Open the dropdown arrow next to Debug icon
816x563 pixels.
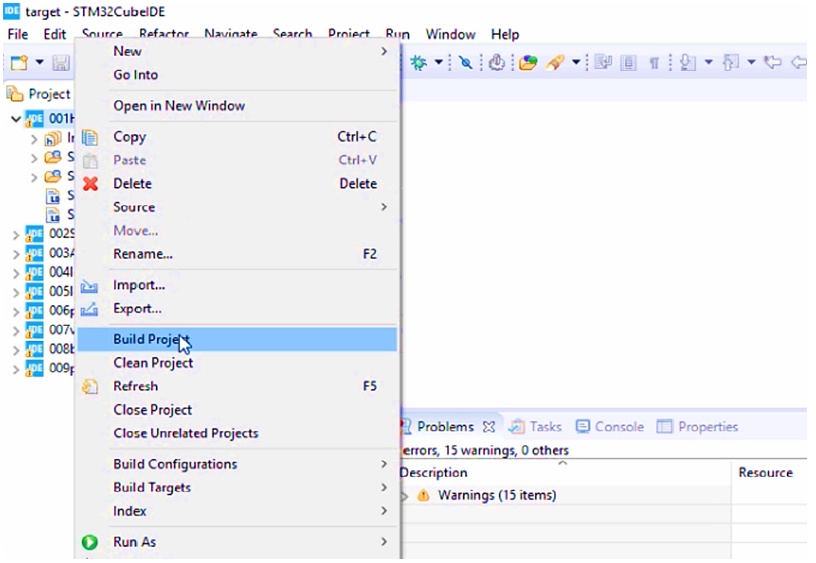[x=439, y=62]
